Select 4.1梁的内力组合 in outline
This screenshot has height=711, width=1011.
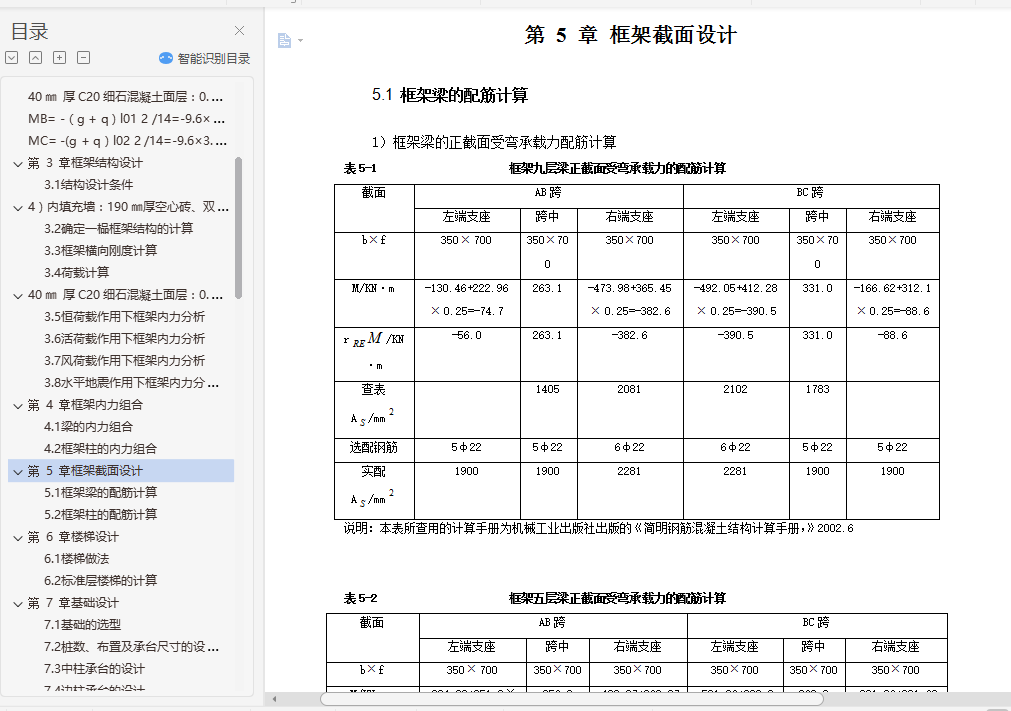88,427
